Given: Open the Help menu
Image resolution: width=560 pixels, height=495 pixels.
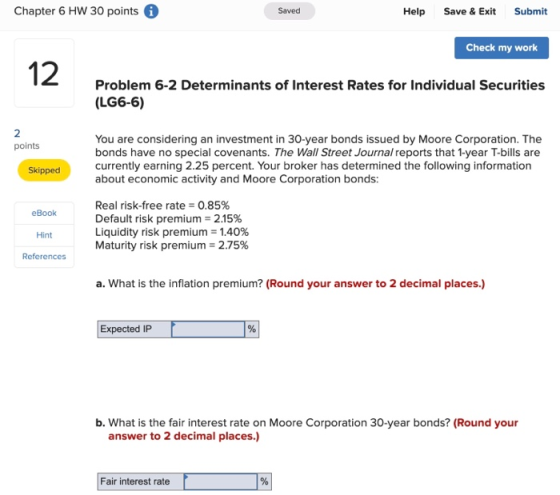Looking at the screenshot, I should click(414, 11).
